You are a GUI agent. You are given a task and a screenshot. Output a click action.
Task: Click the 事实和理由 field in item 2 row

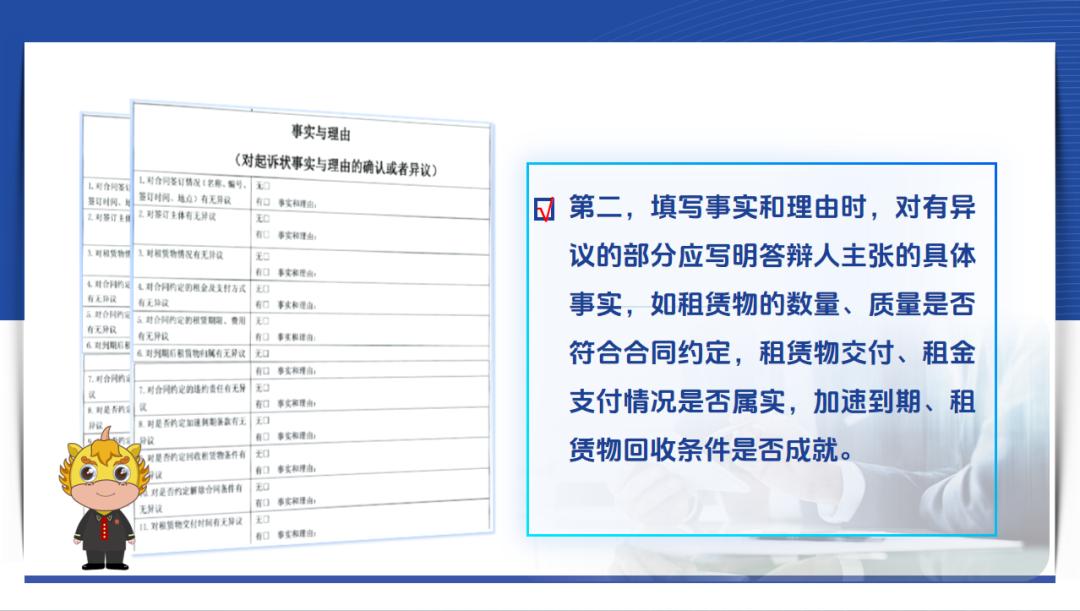point(297,237)
